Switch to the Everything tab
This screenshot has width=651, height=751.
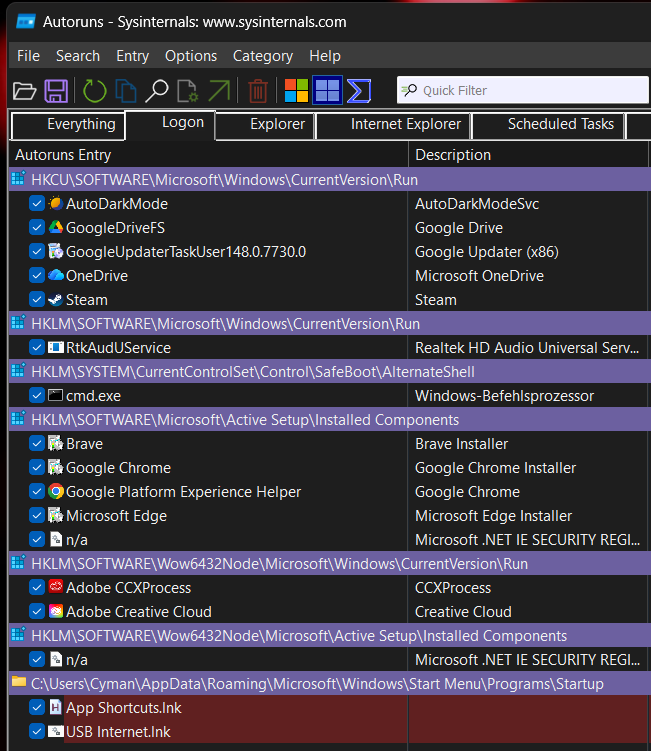(68, 125)
